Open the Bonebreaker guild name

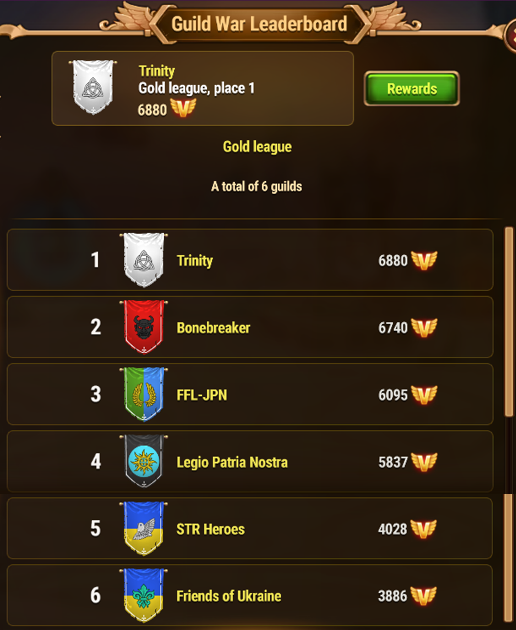tap(213, 328)
